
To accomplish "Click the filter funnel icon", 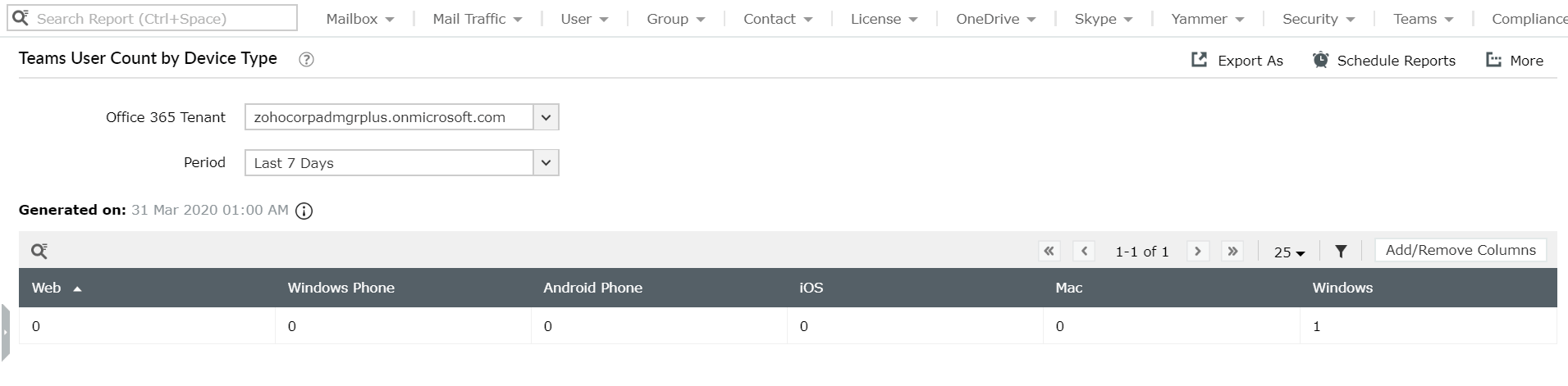I will coord(1341,251).
